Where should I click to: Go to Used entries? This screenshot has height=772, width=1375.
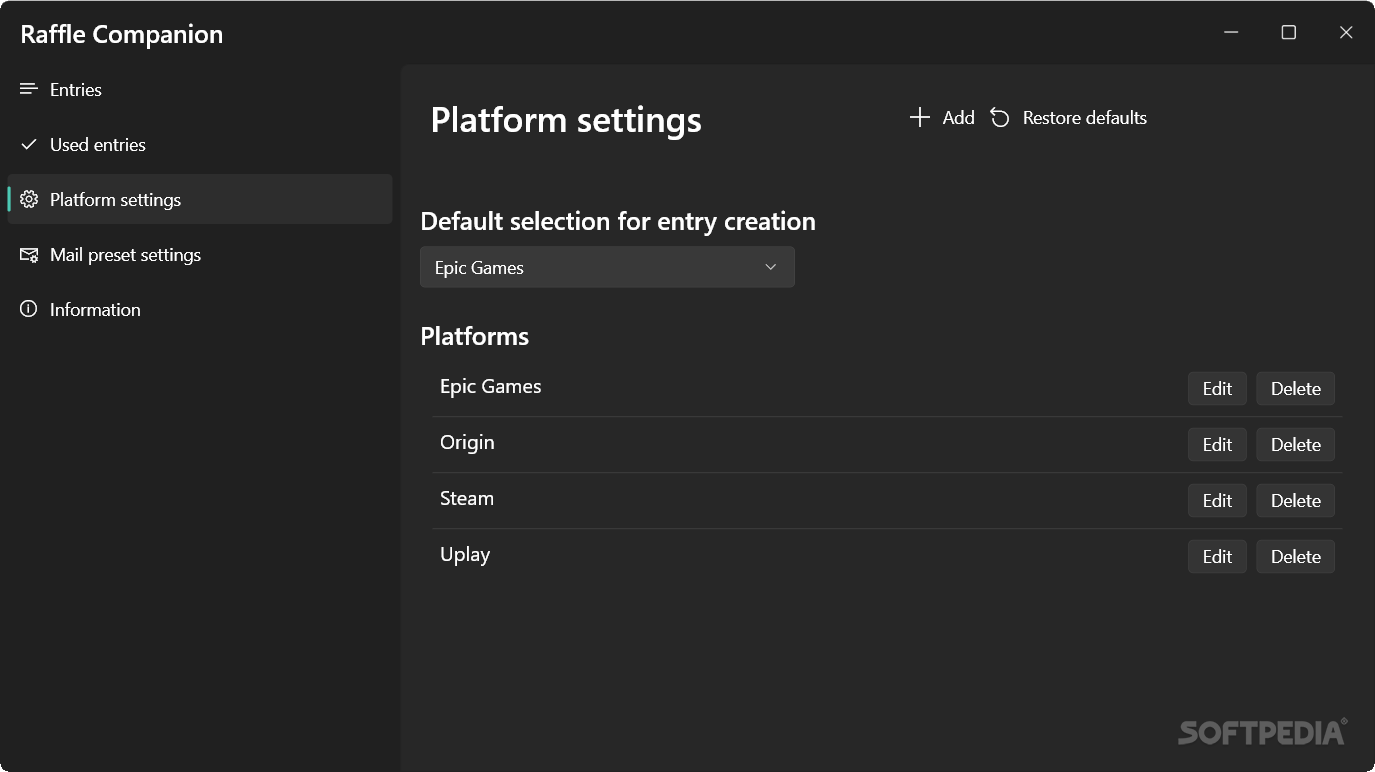point(200,144)
